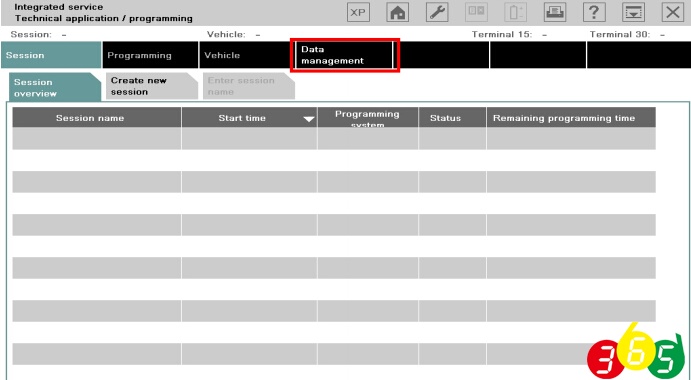Sort by Session name column header

coord(97,118)
